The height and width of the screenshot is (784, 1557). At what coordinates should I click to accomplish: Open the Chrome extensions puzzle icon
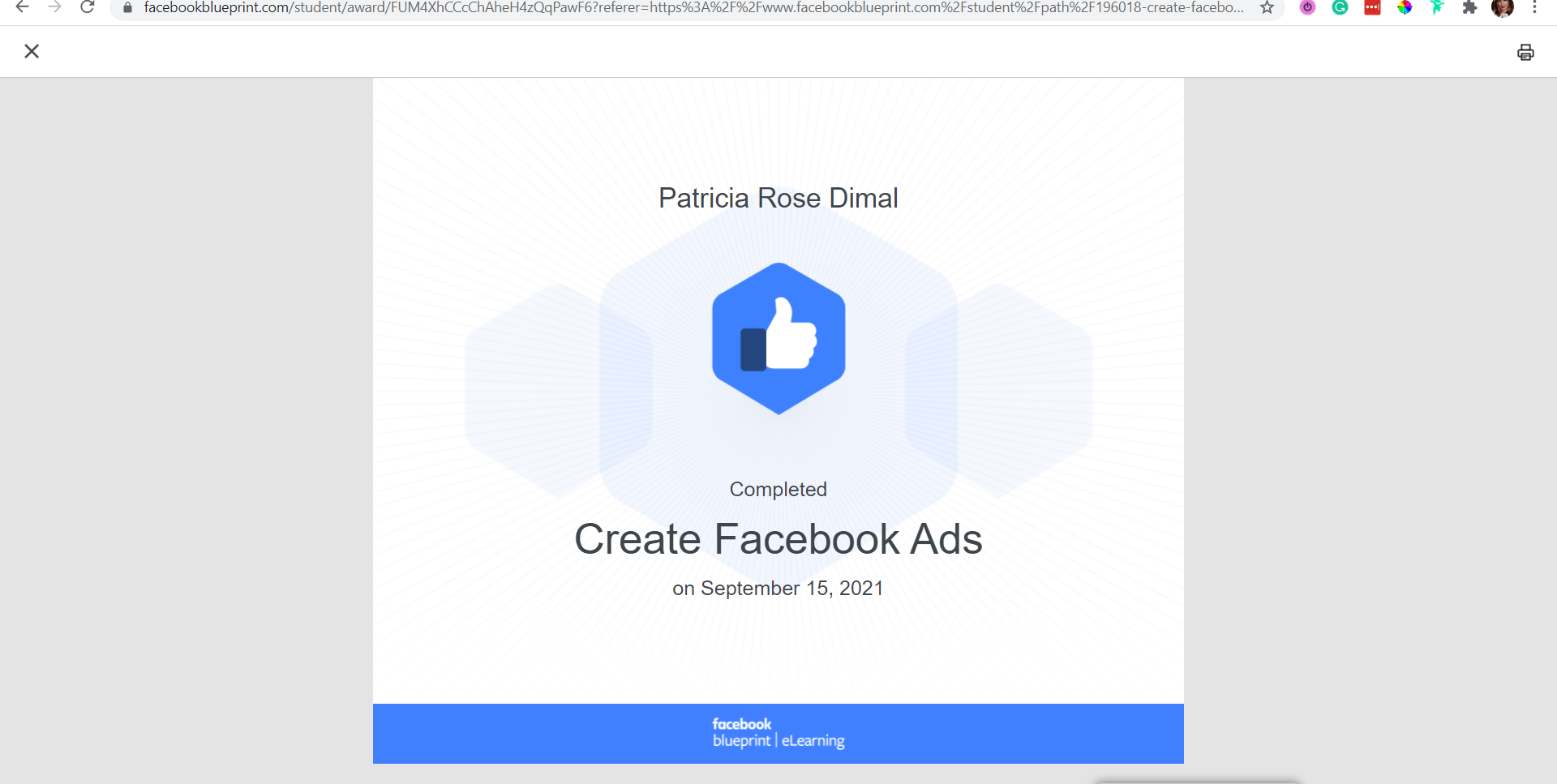pyautogui.click(x=1470, y=9)
